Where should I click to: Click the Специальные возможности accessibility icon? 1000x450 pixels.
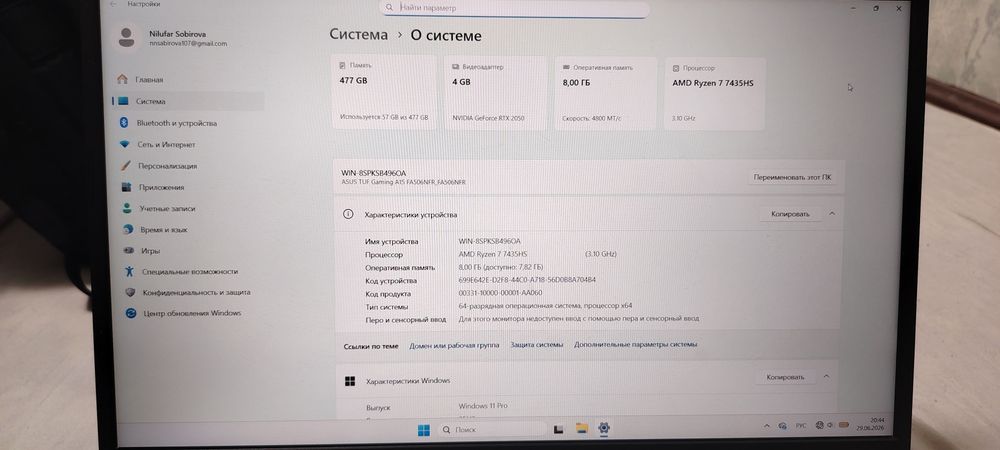[x=129, y=272]
